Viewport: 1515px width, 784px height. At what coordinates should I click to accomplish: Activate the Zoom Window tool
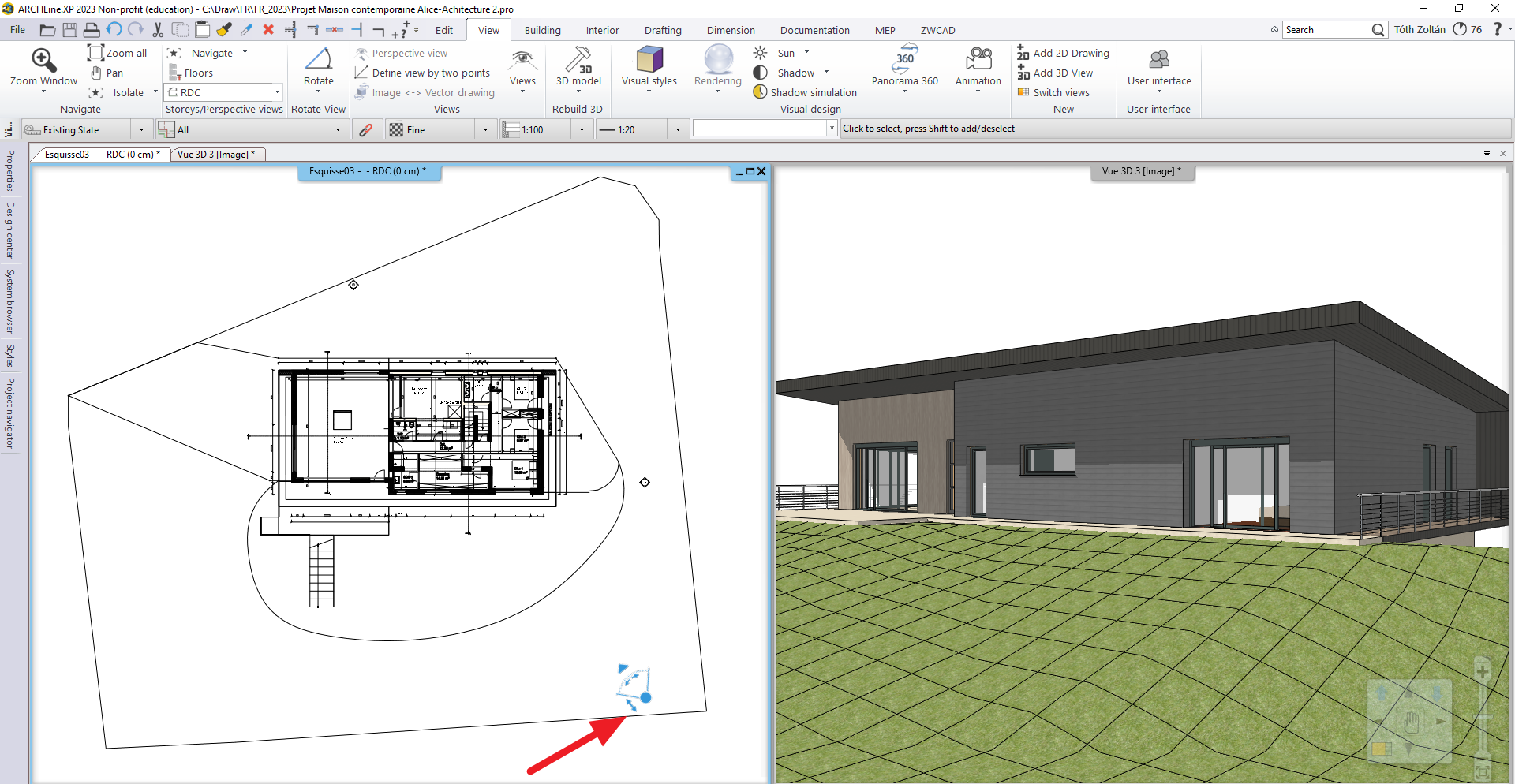43,62
